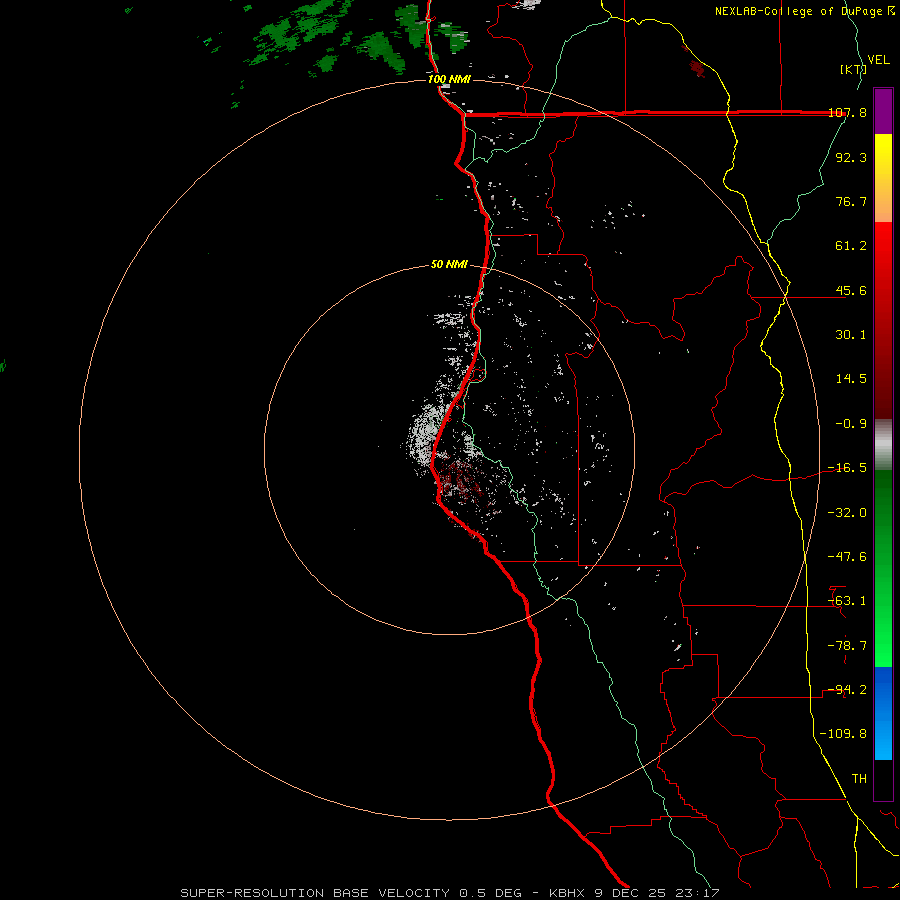Click the 61.2 legend value
Viewport: 900px width, 900px height.
pyautogui.click(x=851, y=246)
